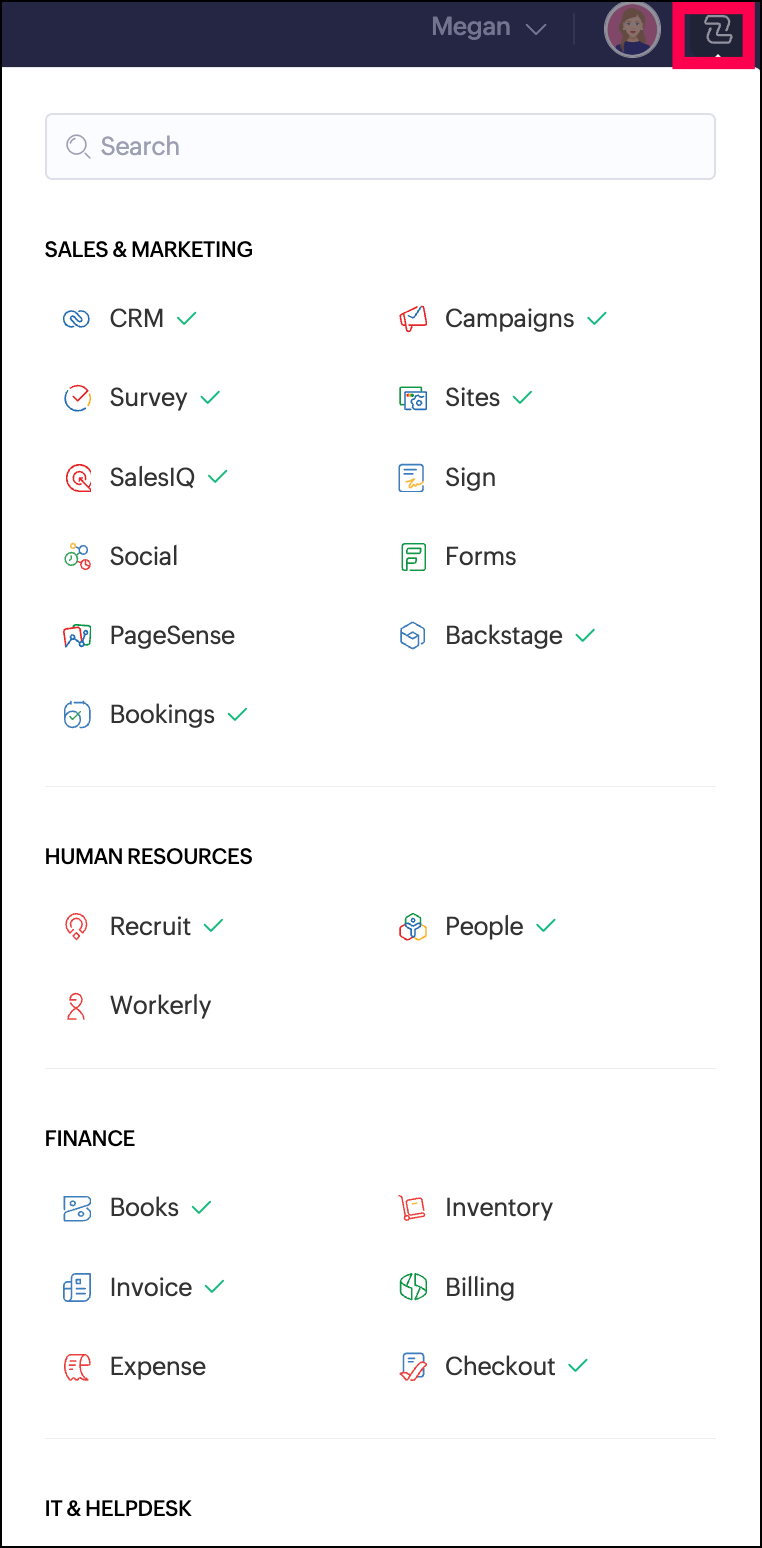Click the Inventory cart icon
This screenshot has height=1548, width=762.
pyautogui.click(x=413, y=1208)
